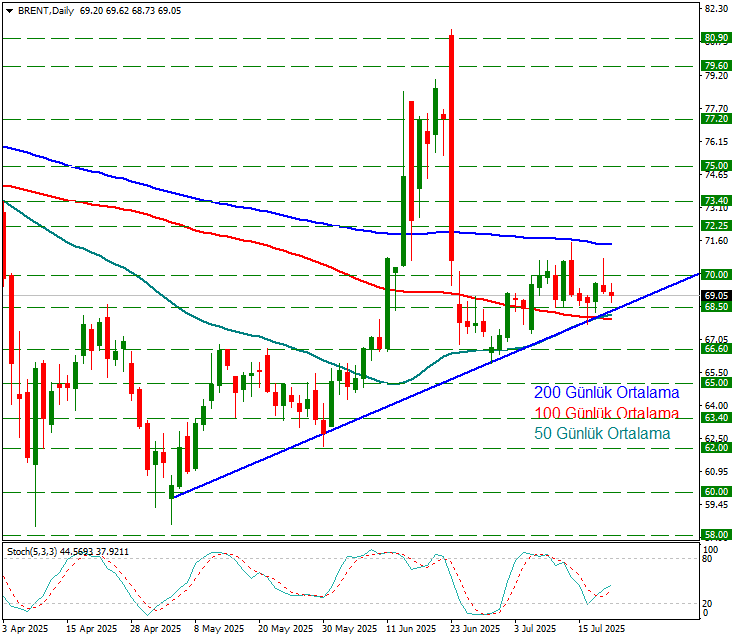Screen dimensions: 739x640
Task: Click the 30 May 2025 date label
Action: [350, 629]
